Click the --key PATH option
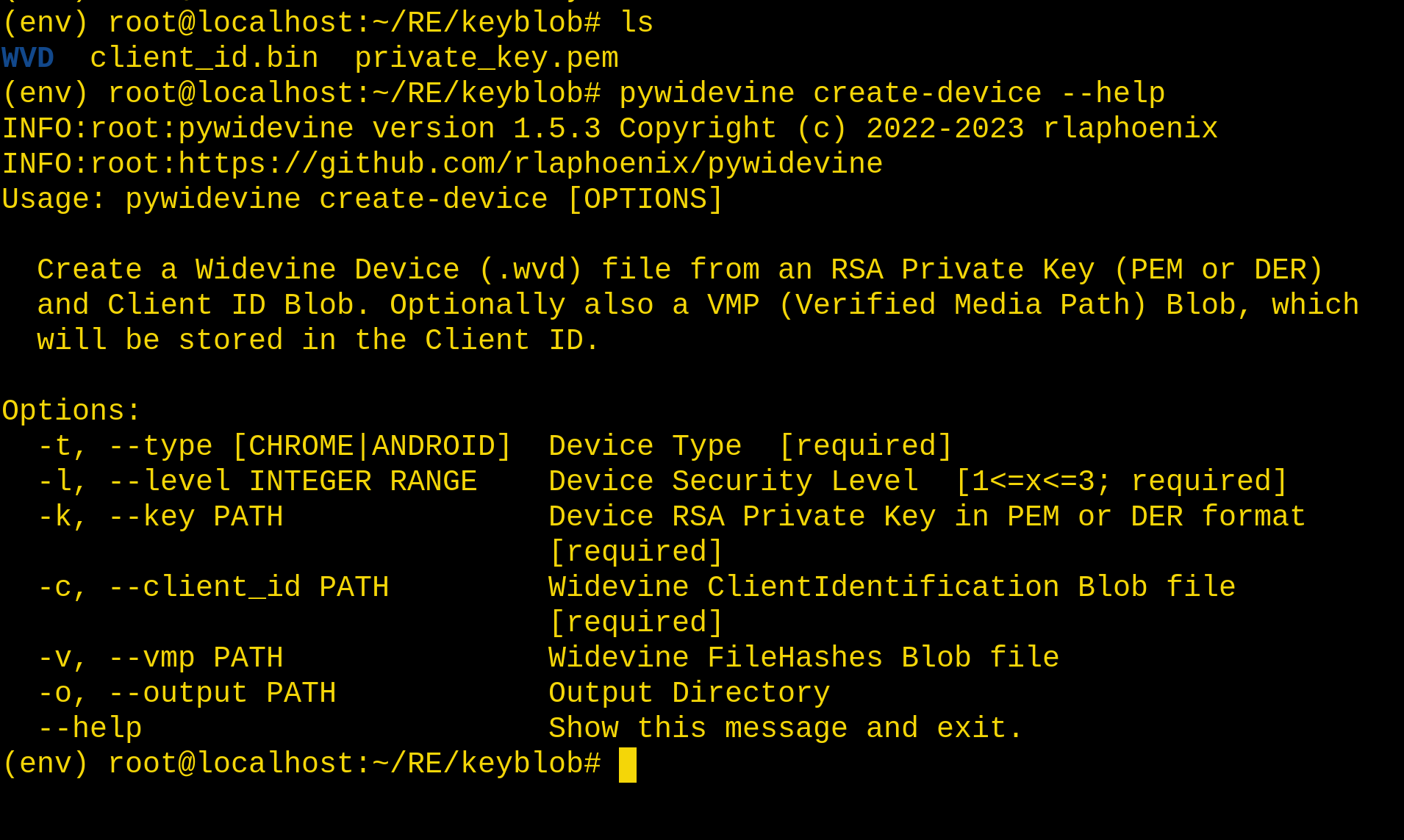The image size is (1404, 840). 196,517
